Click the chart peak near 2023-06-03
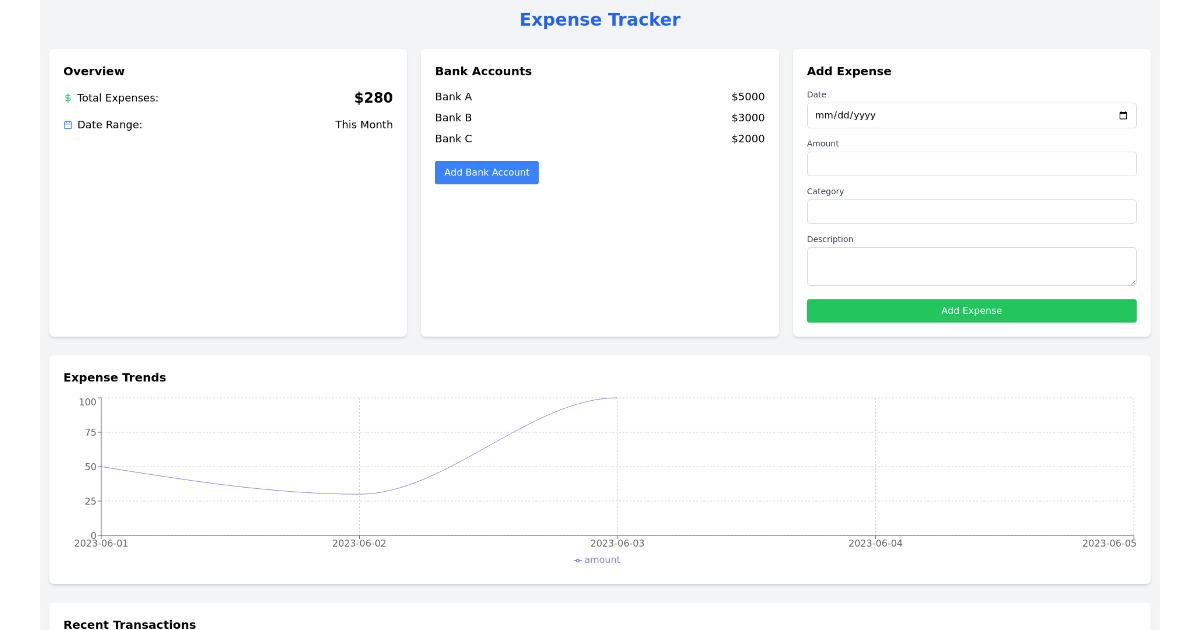Viewport: 1200px width, 630px height. click(616, 398)
